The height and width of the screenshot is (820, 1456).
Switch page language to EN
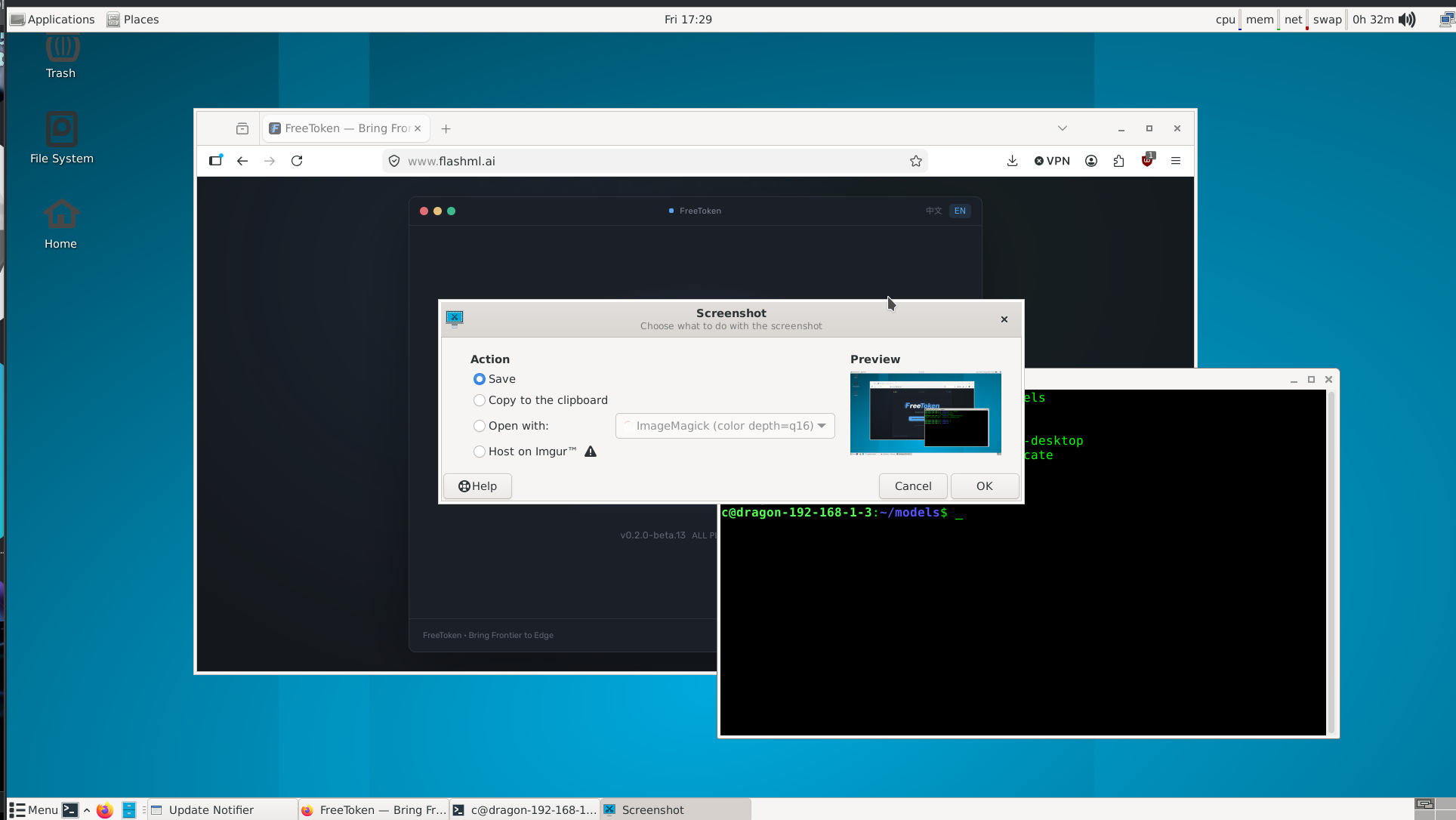(x=960, y=211)
